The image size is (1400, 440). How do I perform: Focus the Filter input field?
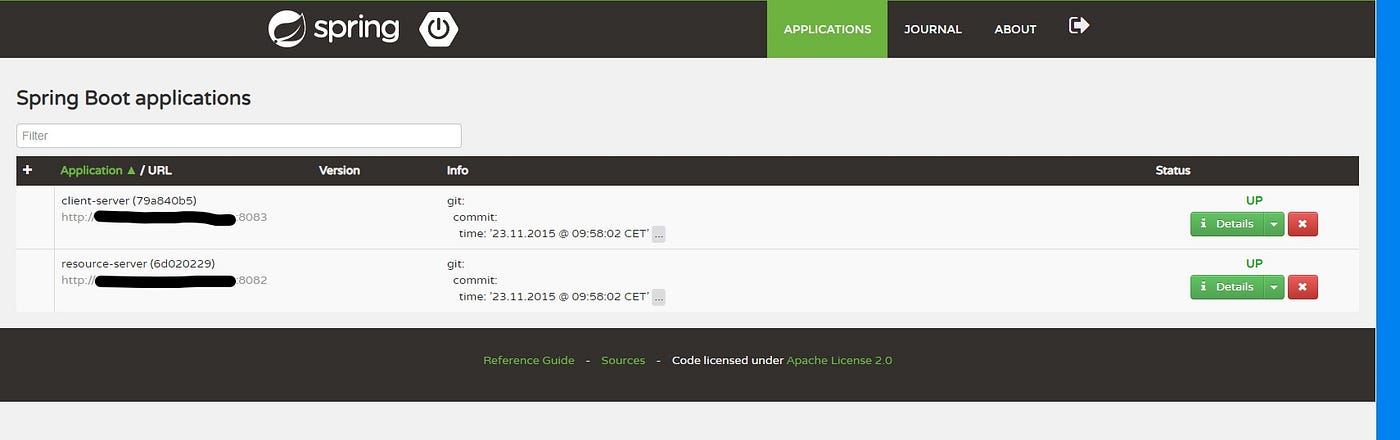tap(239, 135)
